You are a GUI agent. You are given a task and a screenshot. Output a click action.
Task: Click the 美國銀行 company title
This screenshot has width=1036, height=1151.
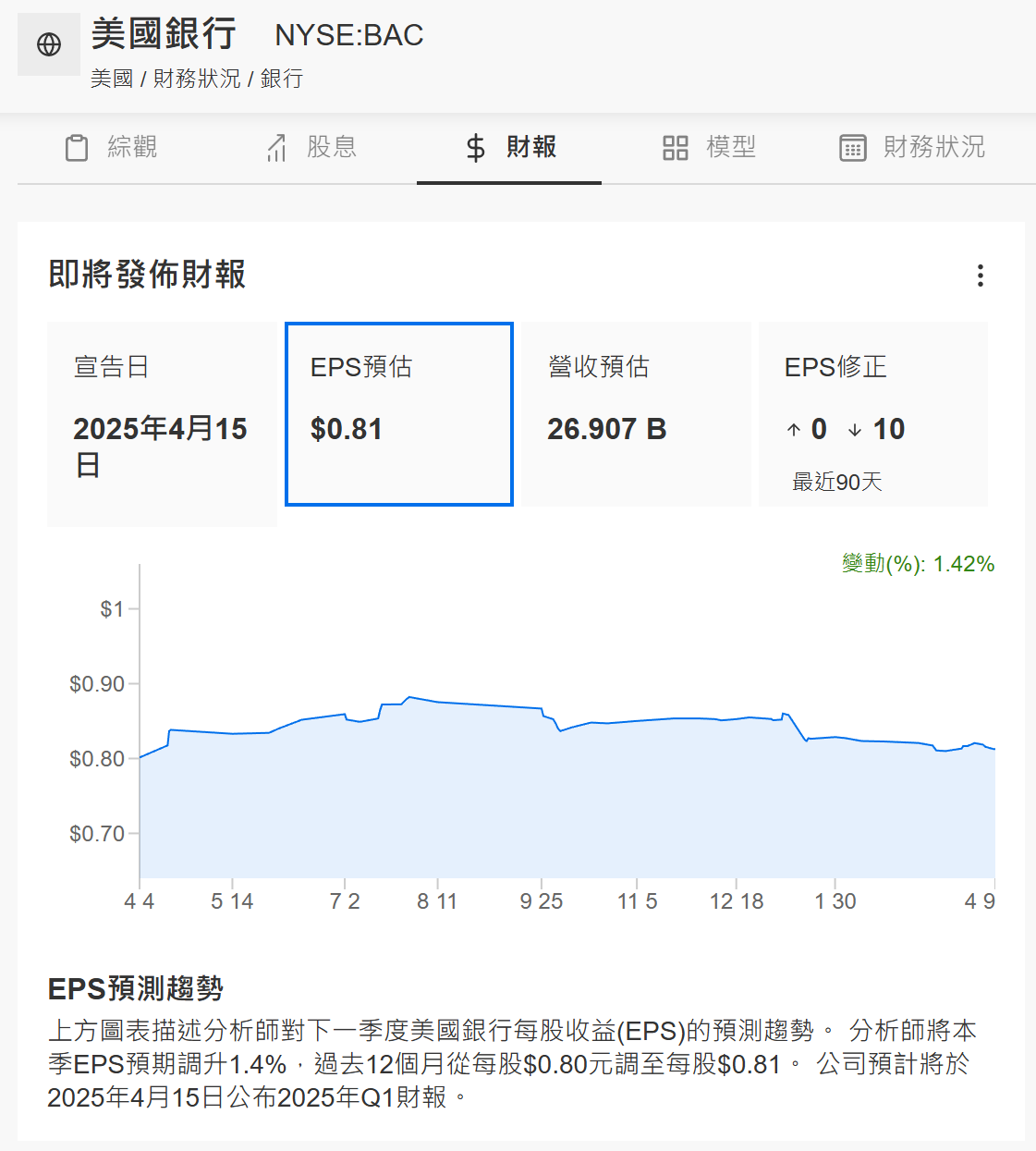click(x=164, y=34)
